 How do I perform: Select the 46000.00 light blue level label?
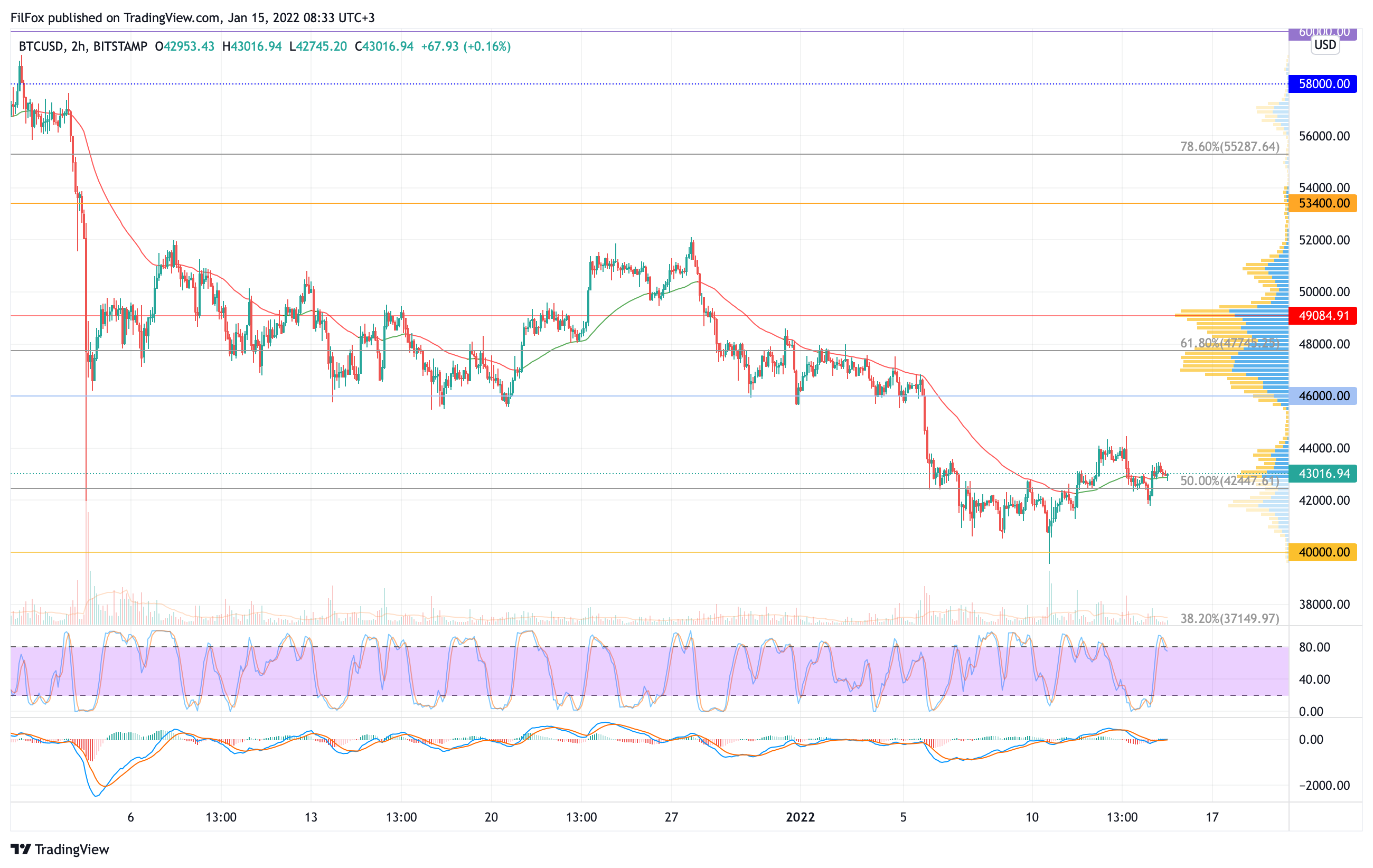coord(1323,396)
